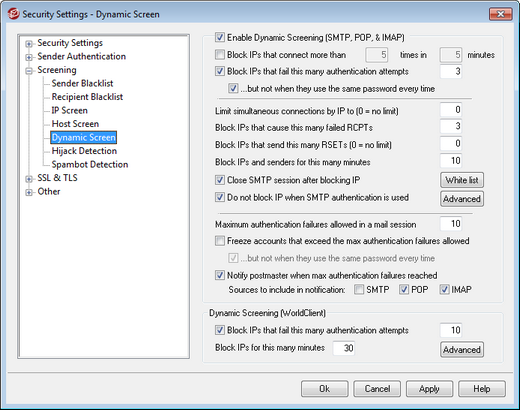Click the failed RCPTs count field
The height and width of the screenshot is (410, 520).
451,126
